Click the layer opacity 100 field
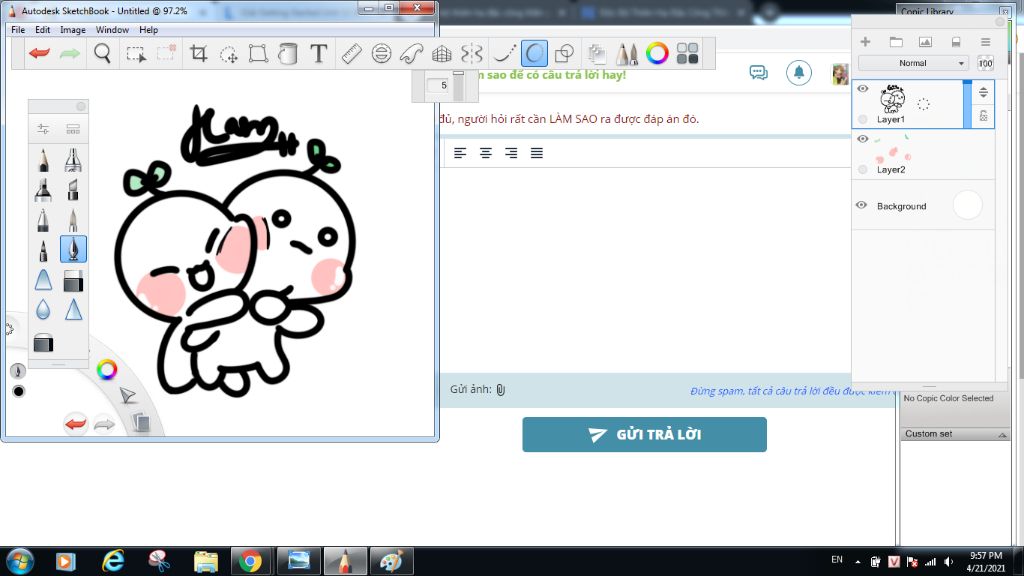Image resolution: width=1024 pixels, height=576 pixels. (985, 63)
